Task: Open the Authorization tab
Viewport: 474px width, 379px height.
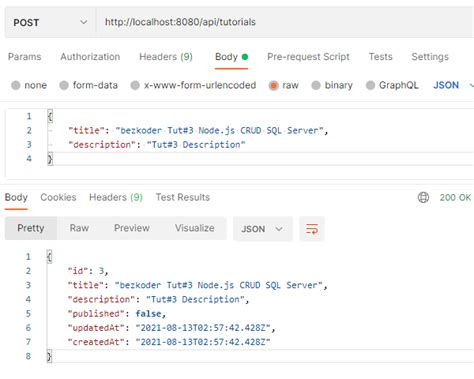Action: [x=90, y=57]
